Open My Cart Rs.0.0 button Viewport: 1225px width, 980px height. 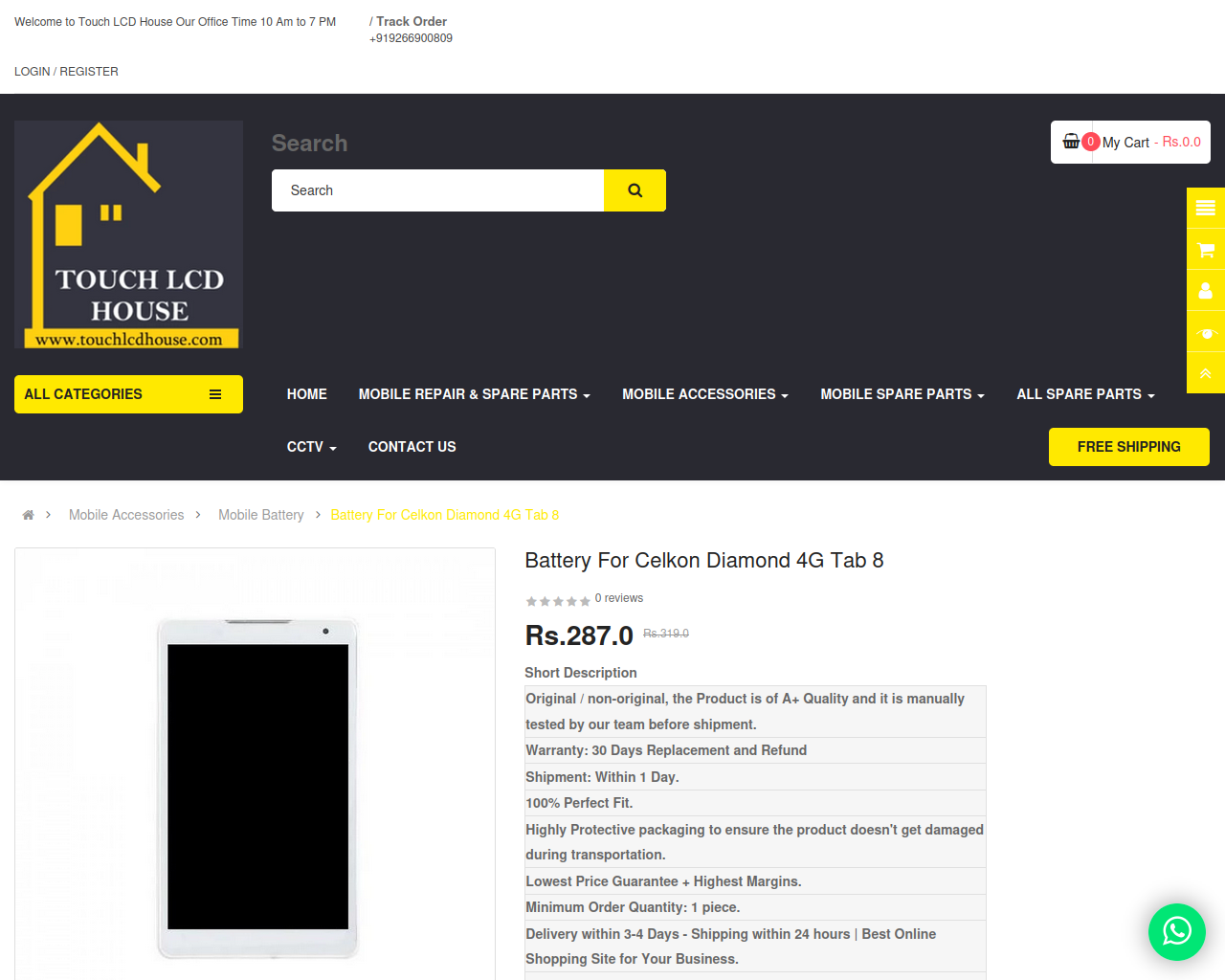click(1130, 142)
